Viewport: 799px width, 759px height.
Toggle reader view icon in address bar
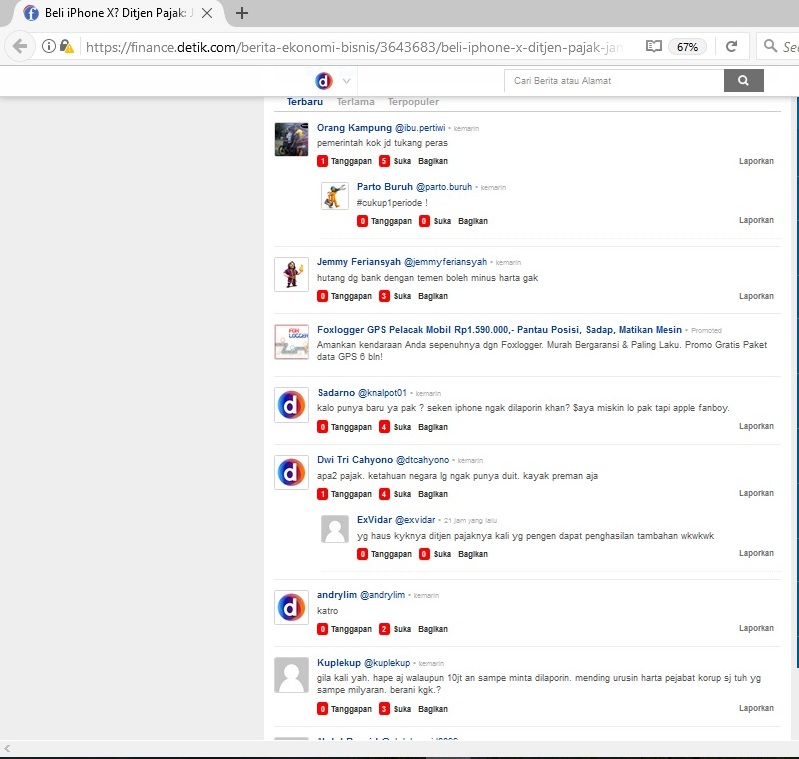pyautogui.click(x=653, y=47)
